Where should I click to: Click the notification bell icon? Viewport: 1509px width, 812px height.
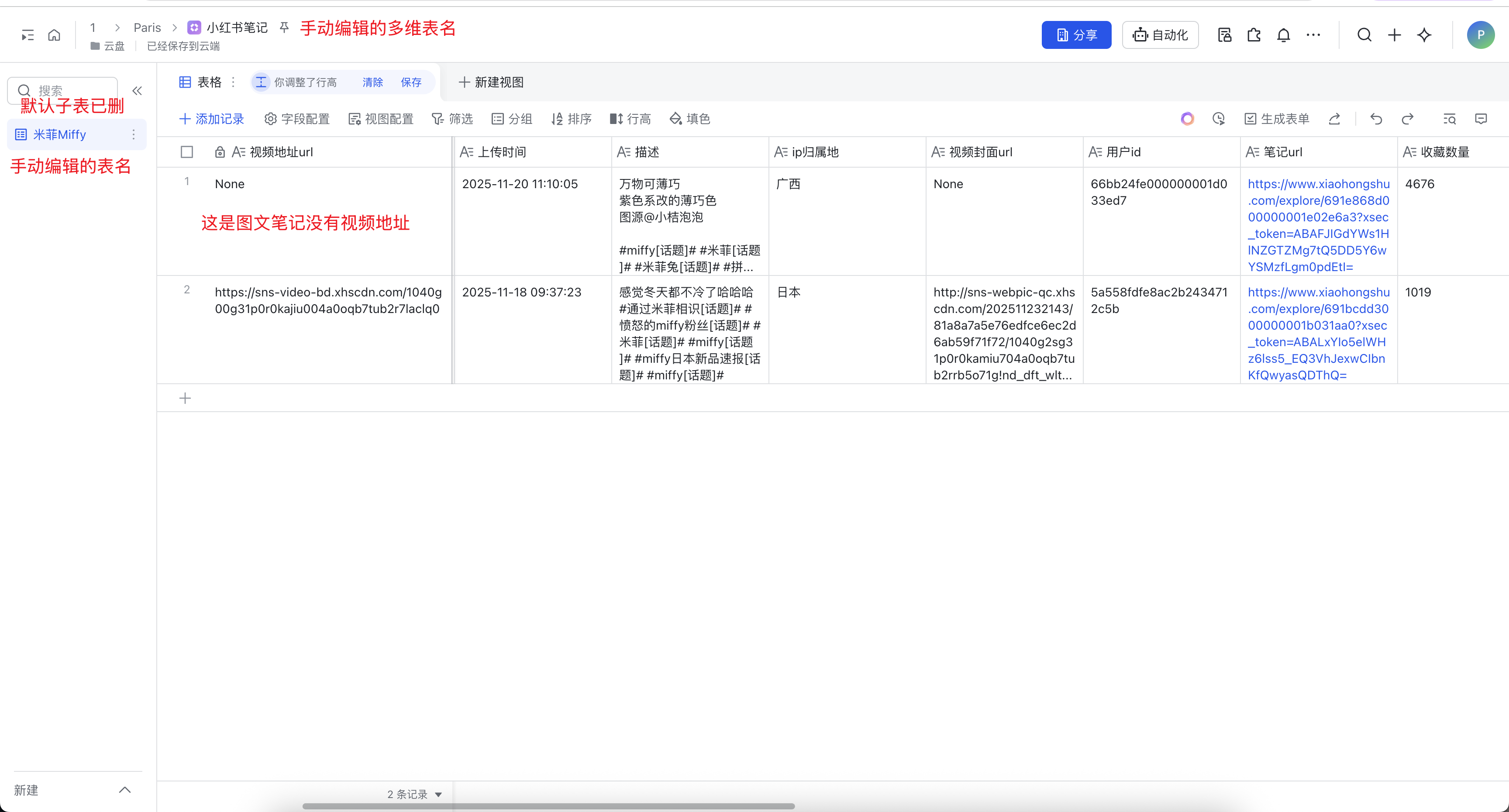(1283, 35)
